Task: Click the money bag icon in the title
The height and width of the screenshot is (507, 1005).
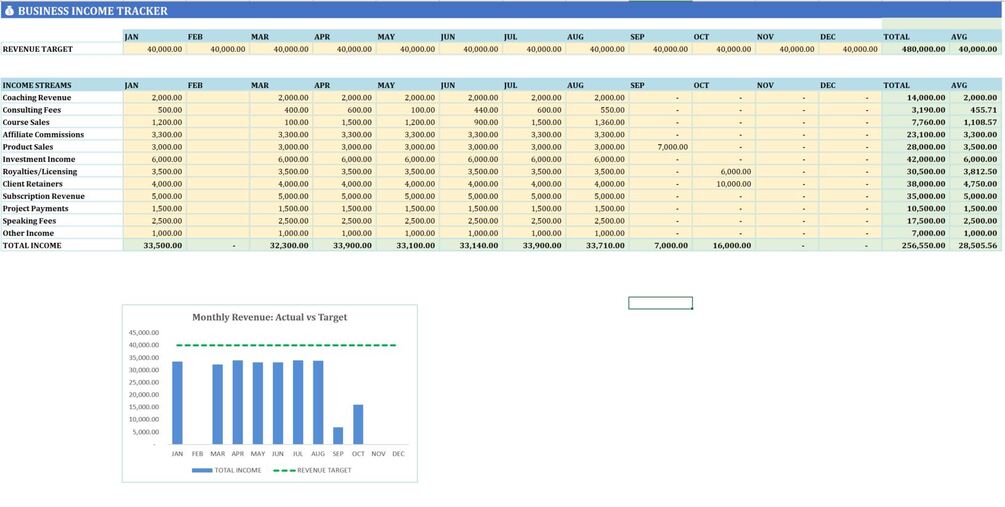Action: [x=8, y=11]
